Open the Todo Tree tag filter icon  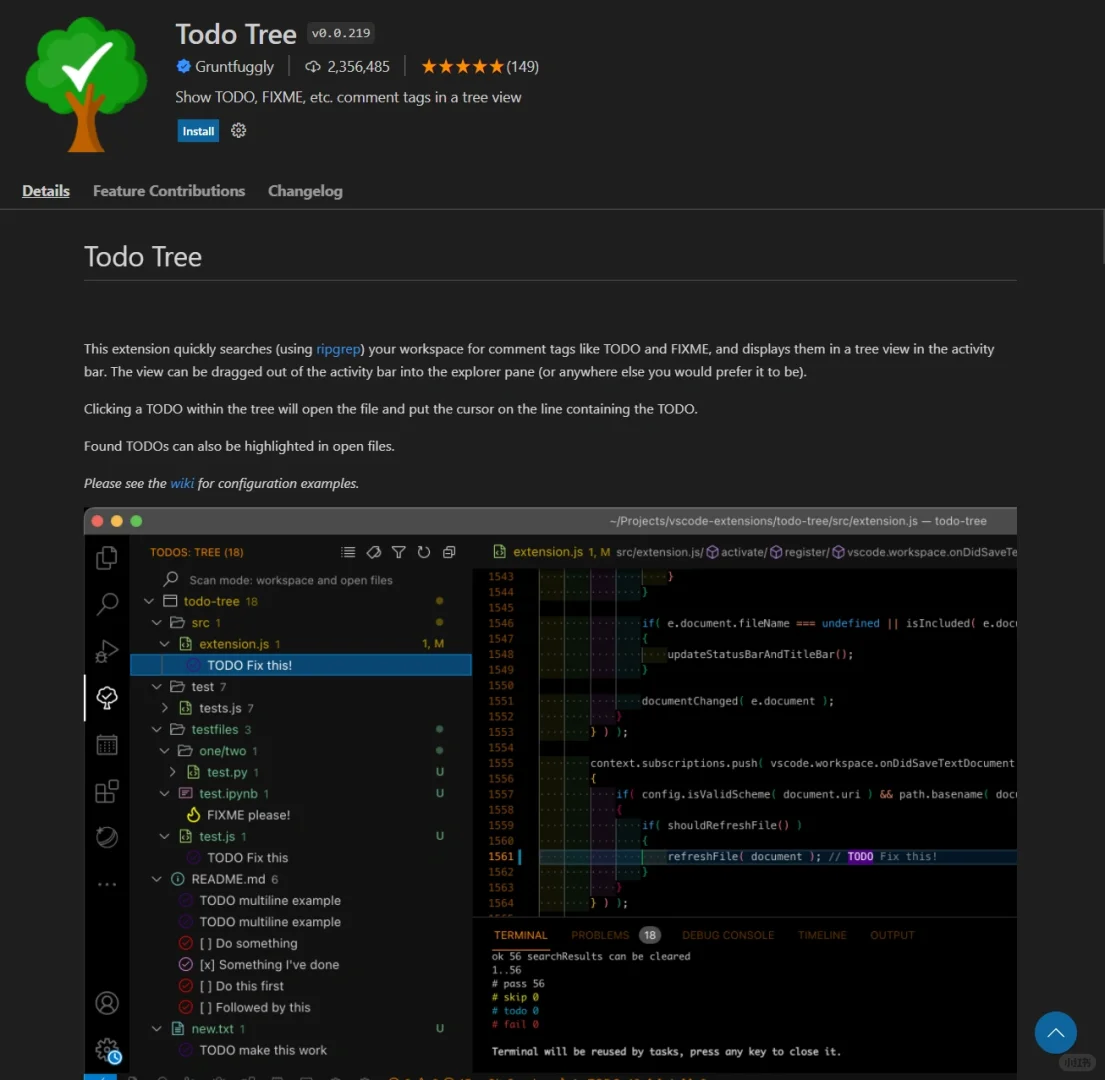pos(373,551)
